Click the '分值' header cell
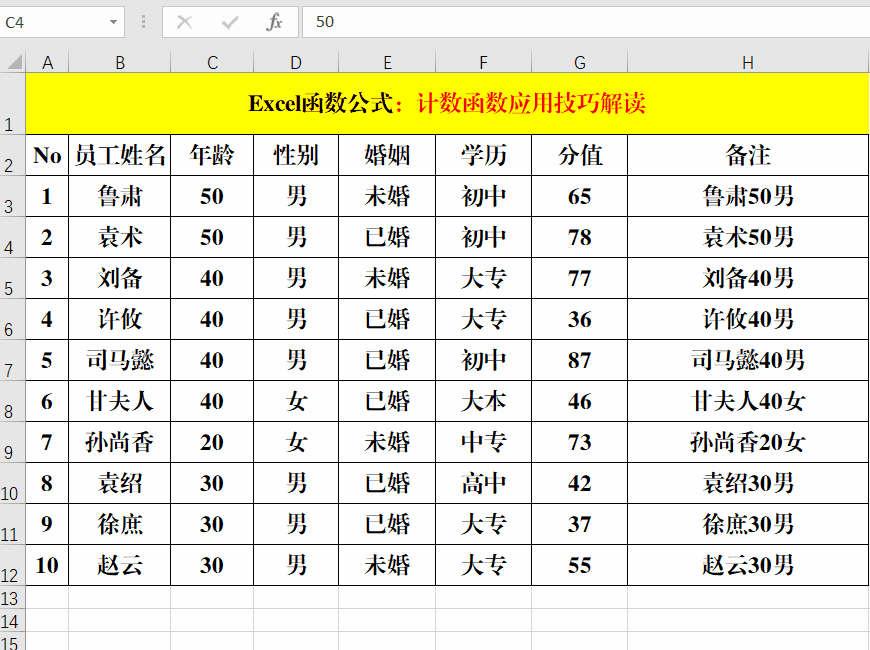 pos(580,155)
